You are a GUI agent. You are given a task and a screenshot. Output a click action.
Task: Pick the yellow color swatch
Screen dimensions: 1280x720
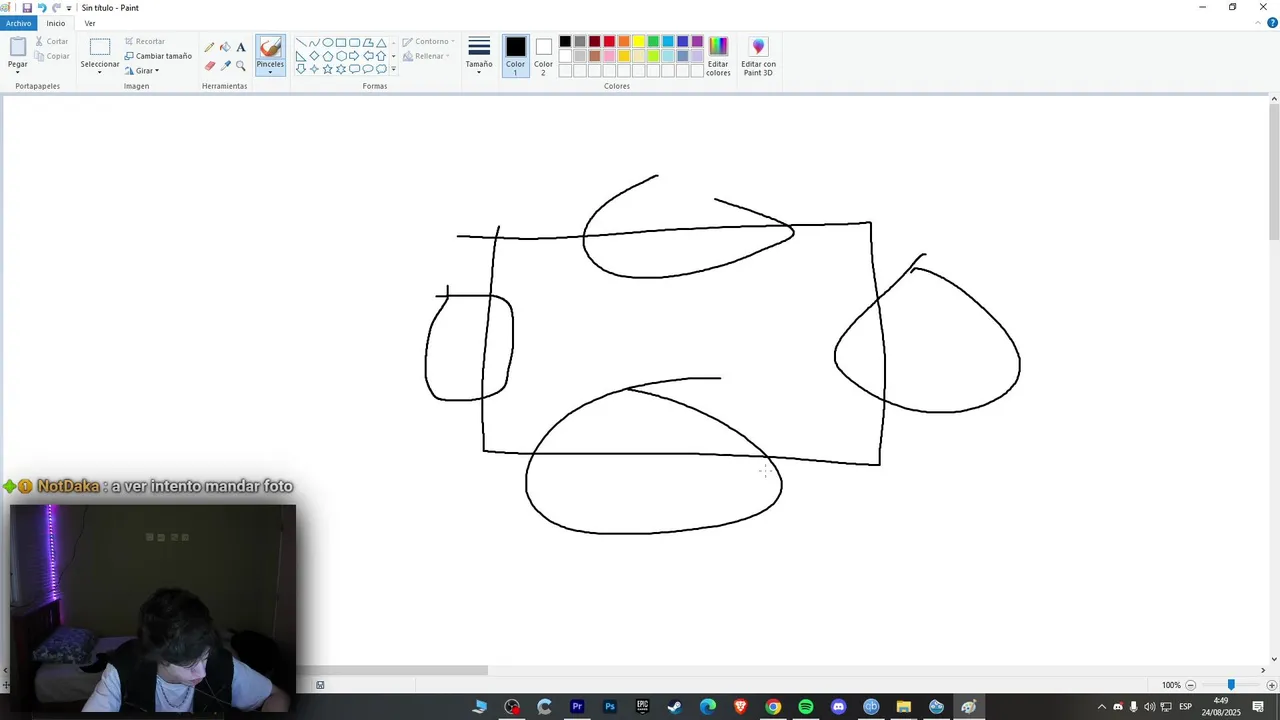[638, 42]
